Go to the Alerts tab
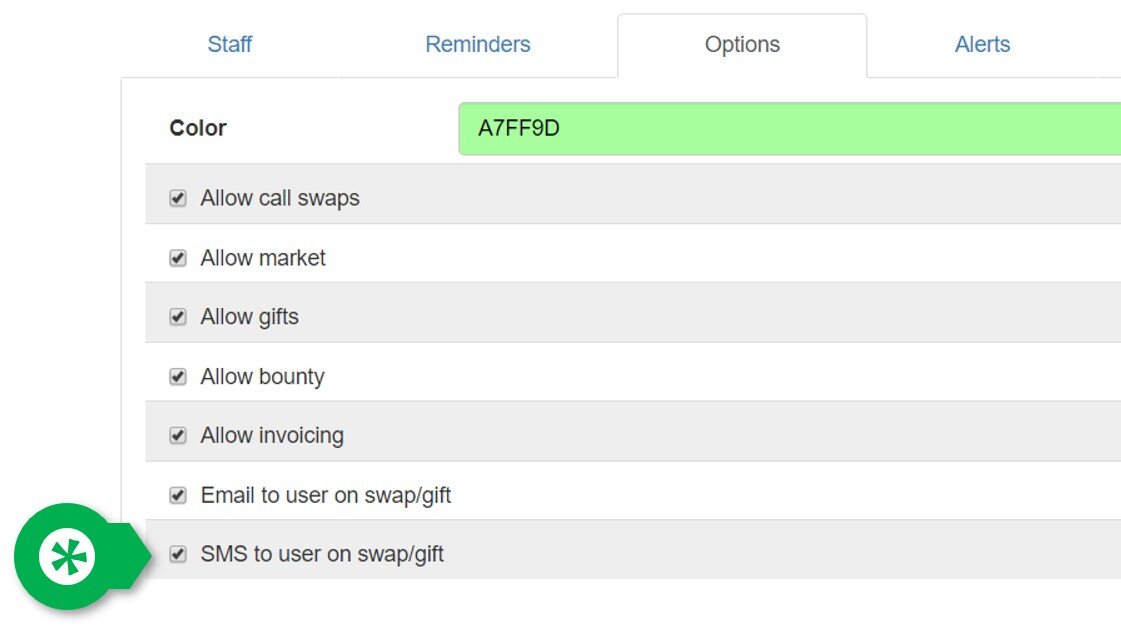Screen dimensions: 1121x633 click(982, 44)
